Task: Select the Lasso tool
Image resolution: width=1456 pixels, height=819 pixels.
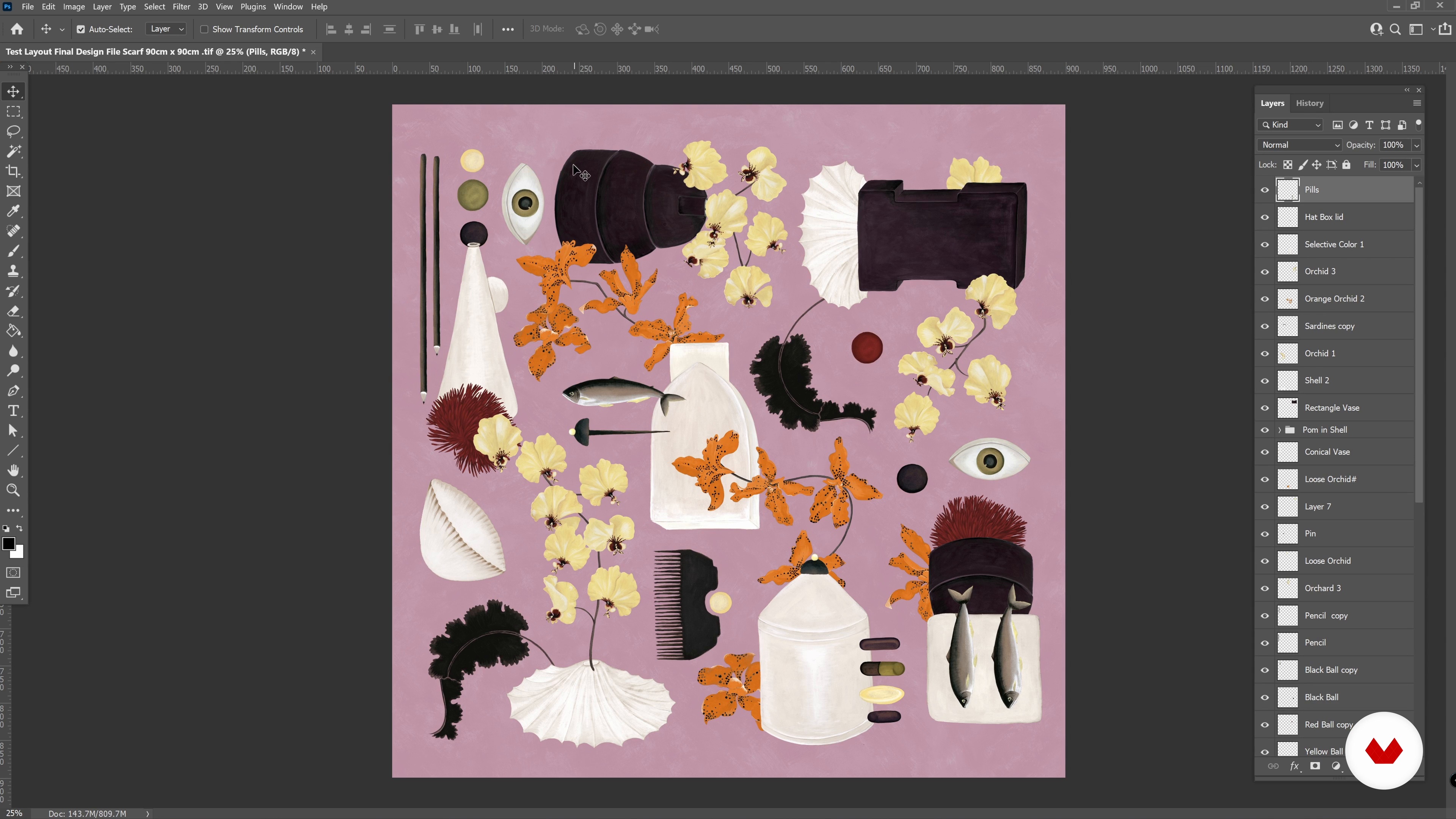Action: 13,131
